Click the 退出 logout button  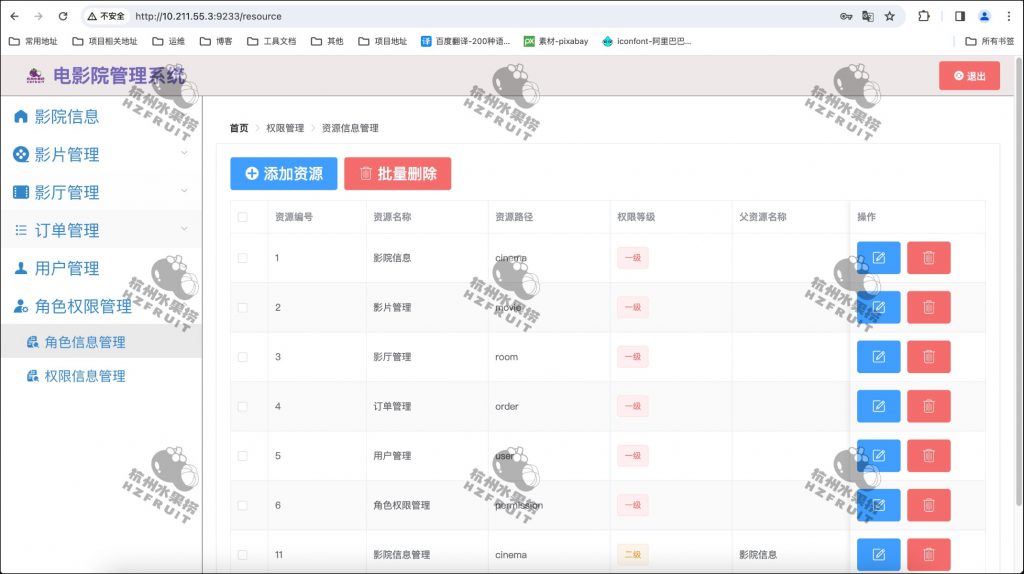[969, 76]
